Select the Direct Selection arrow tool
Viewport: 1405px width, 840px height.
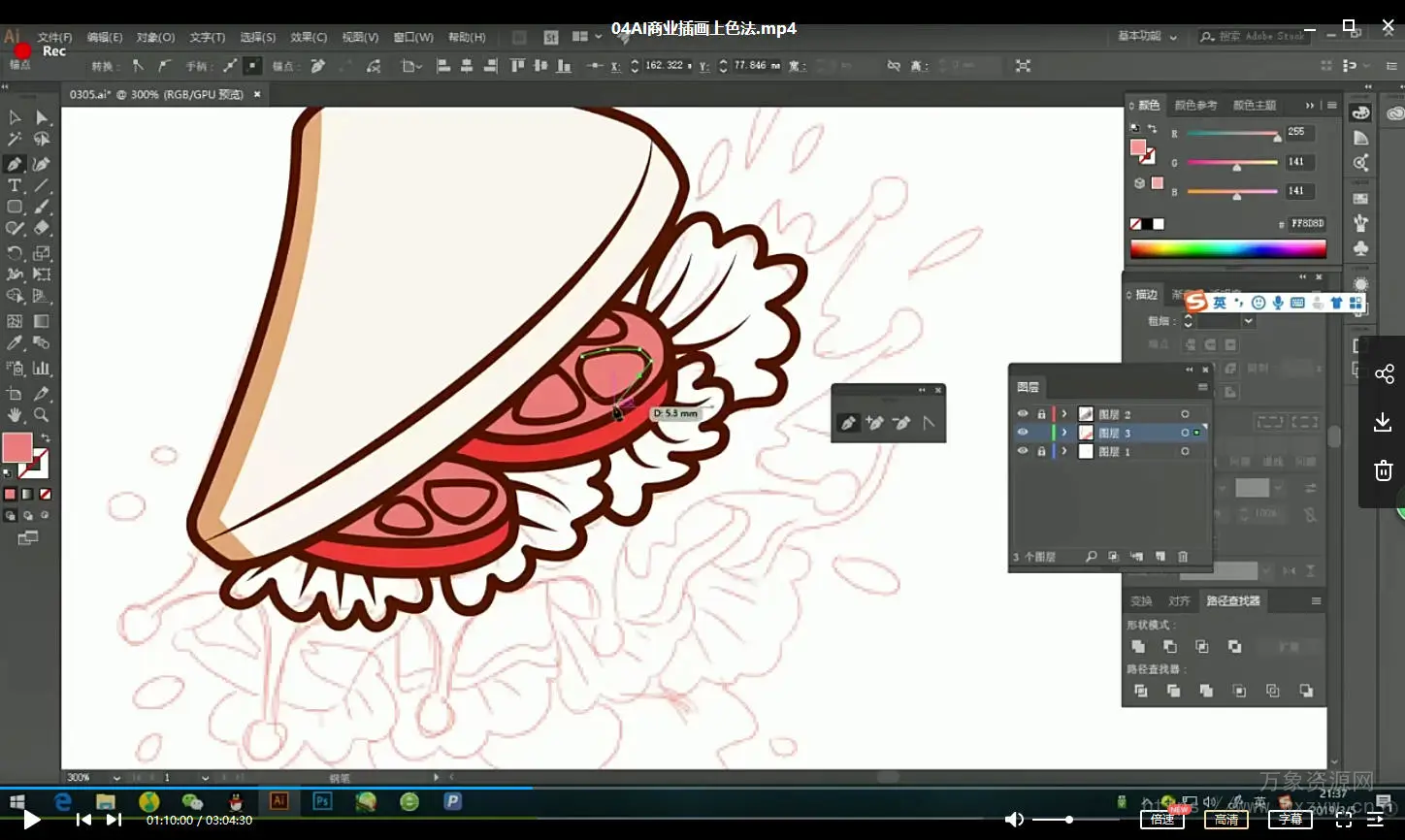pos(42,117)
